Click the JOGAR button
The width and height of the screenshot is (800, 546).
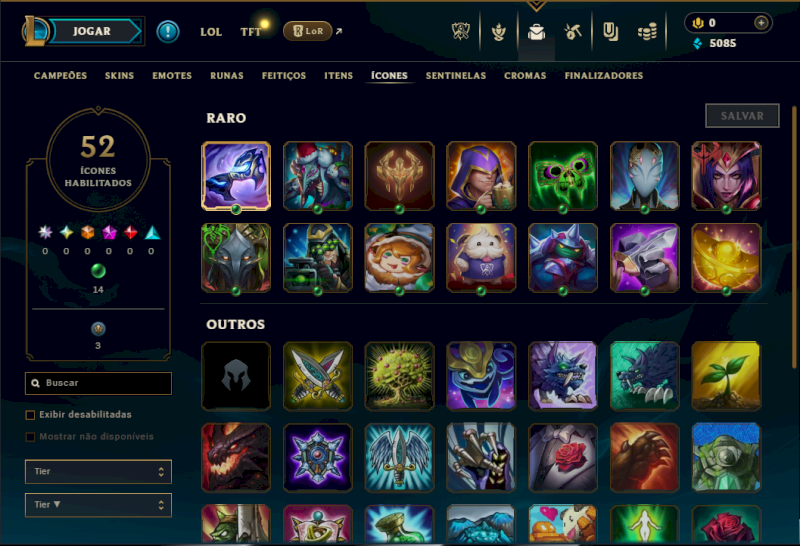point(94,31)
